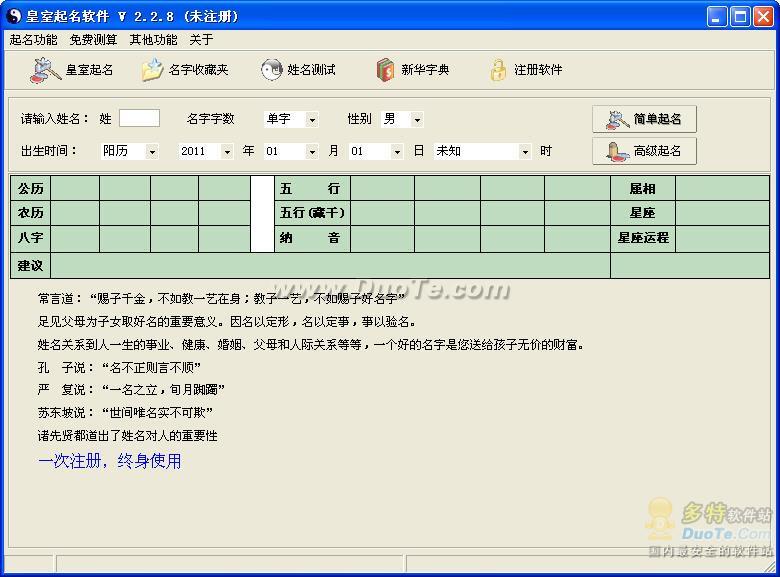Click the 五行(藏干) header cell

point(312,213)
